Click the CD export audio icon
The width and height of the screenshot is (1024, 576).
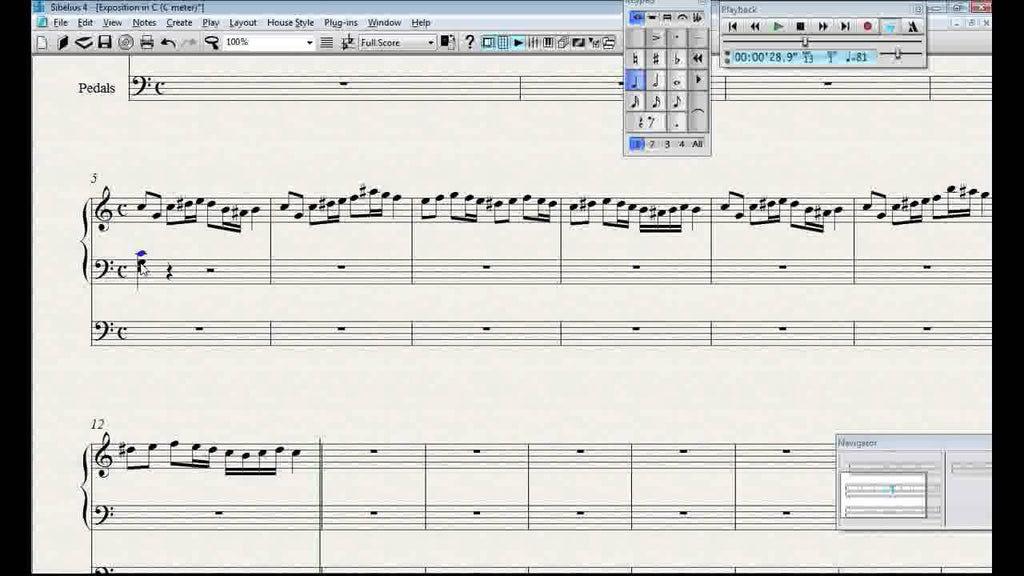click(125, 42)
